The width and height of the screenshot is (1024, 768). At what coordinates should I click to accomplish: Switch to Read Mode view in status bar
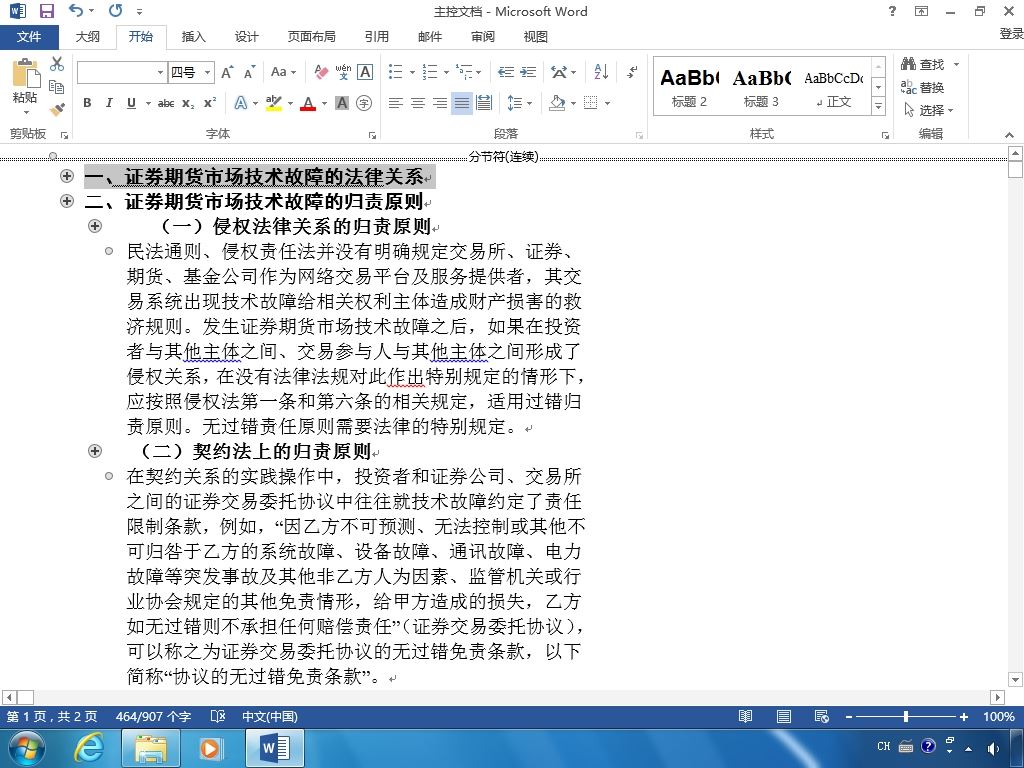[x=745, y=716]
